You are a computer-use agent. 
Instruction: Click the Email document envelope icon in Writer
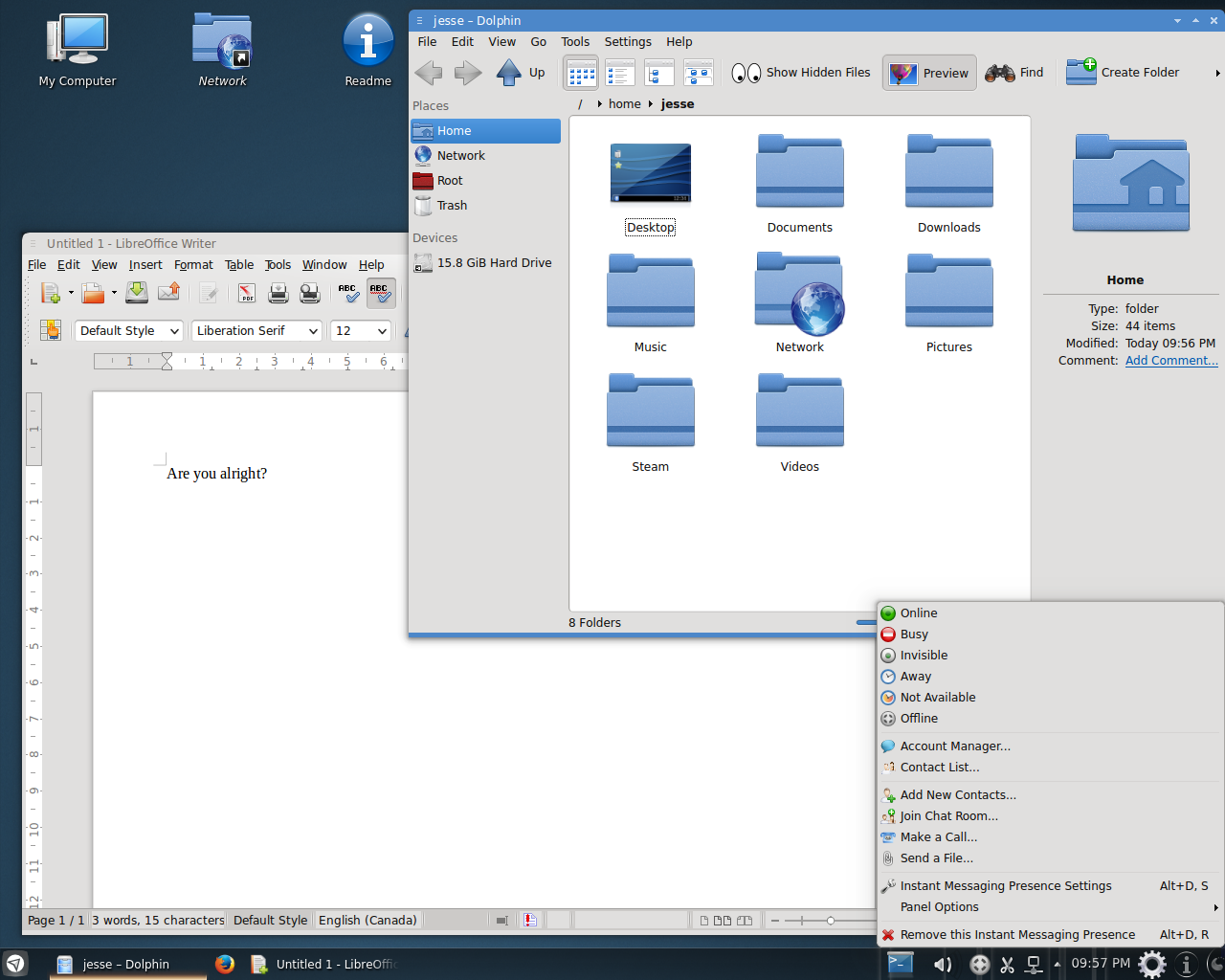tap(169, 293)
